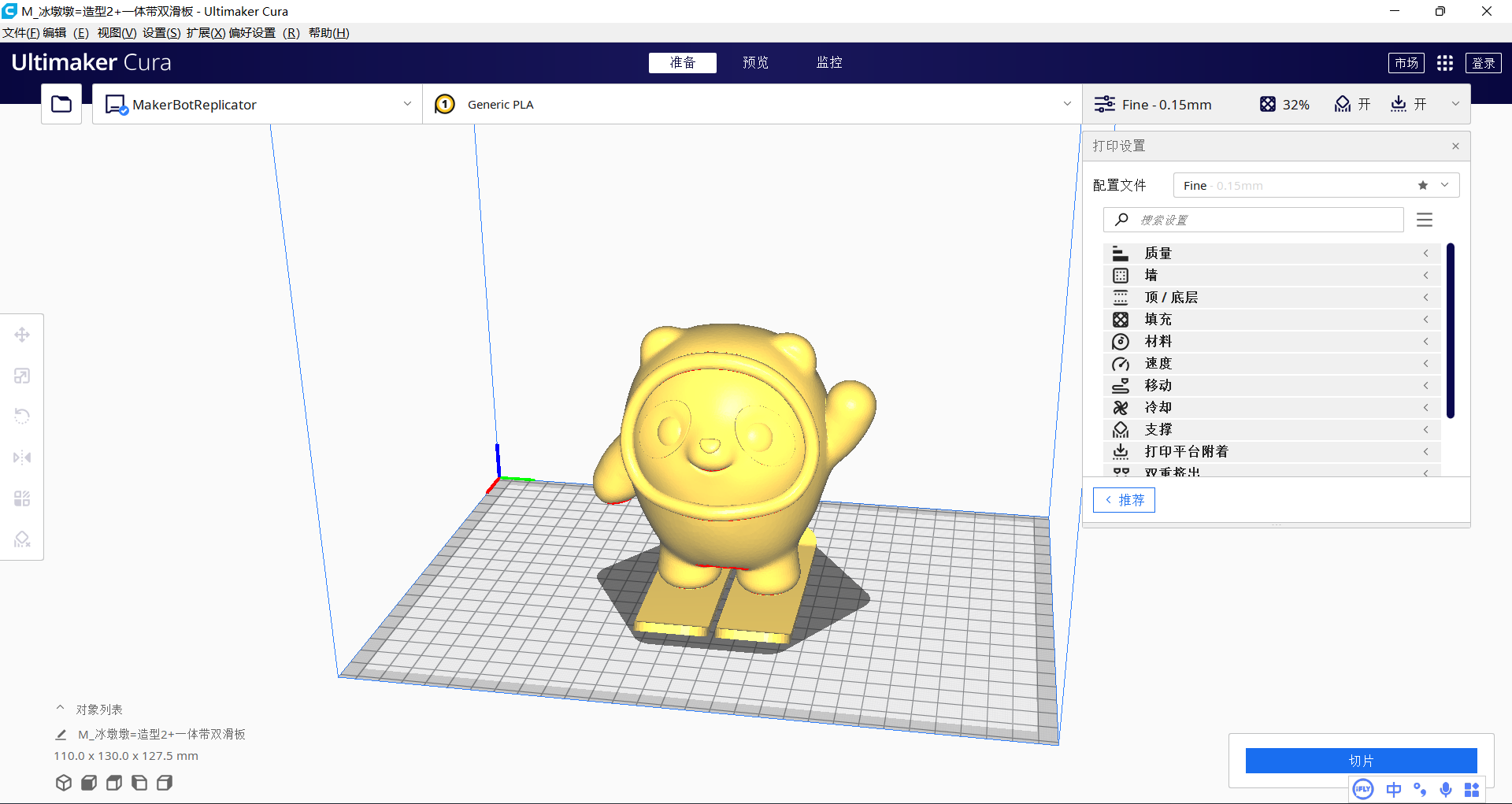
Task: Select the Move tool in left toolbar
Action: point(22,335)
